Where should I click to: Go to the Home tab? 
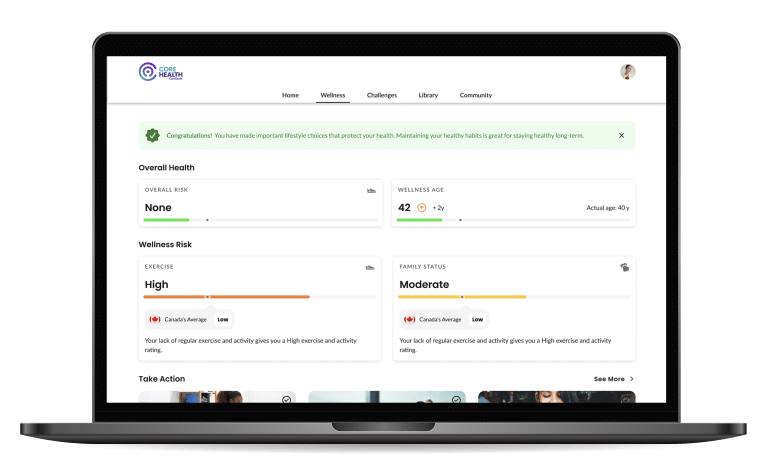pyautogui.click(x=290, y=95)
